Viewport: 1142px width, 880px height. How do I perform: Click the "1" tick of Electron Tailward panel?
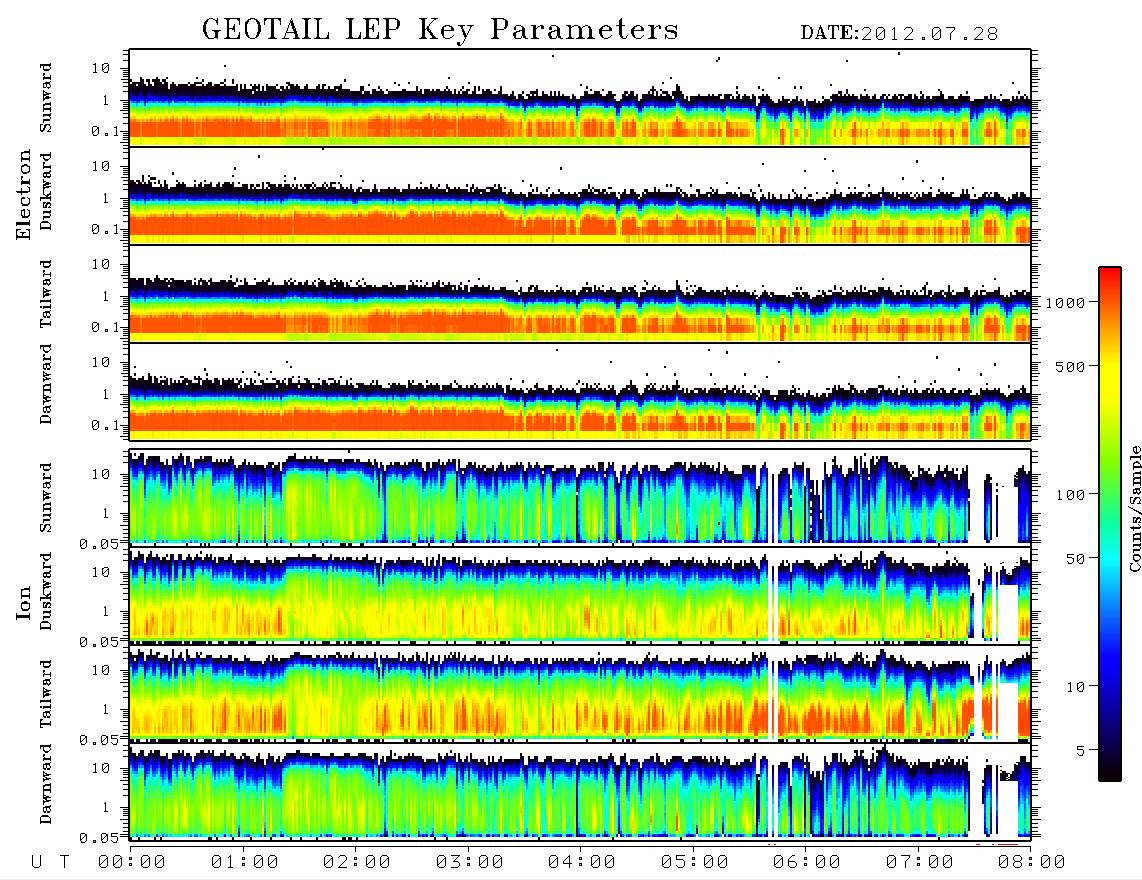(106, 296)
